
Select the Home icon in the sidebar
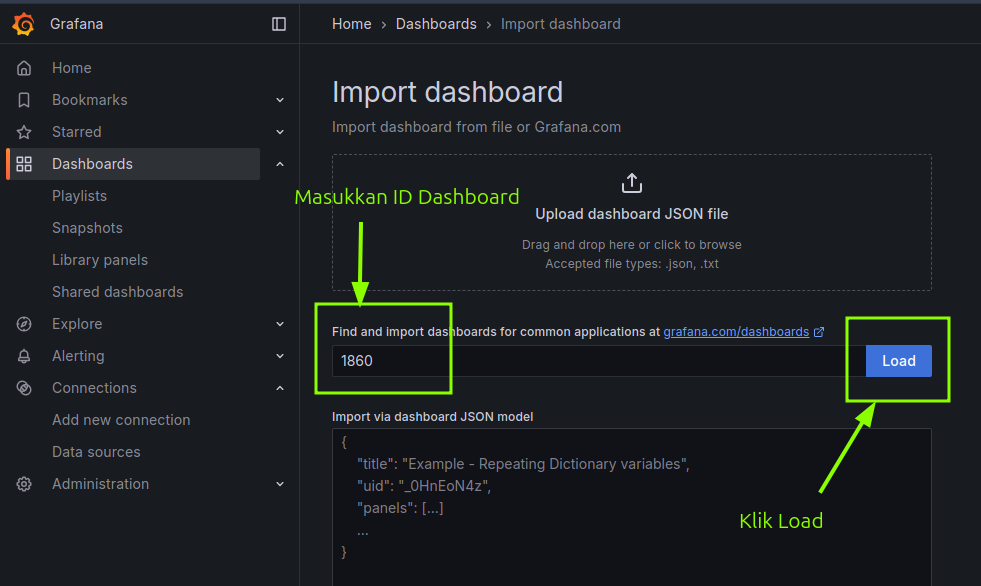coord(23,67)
